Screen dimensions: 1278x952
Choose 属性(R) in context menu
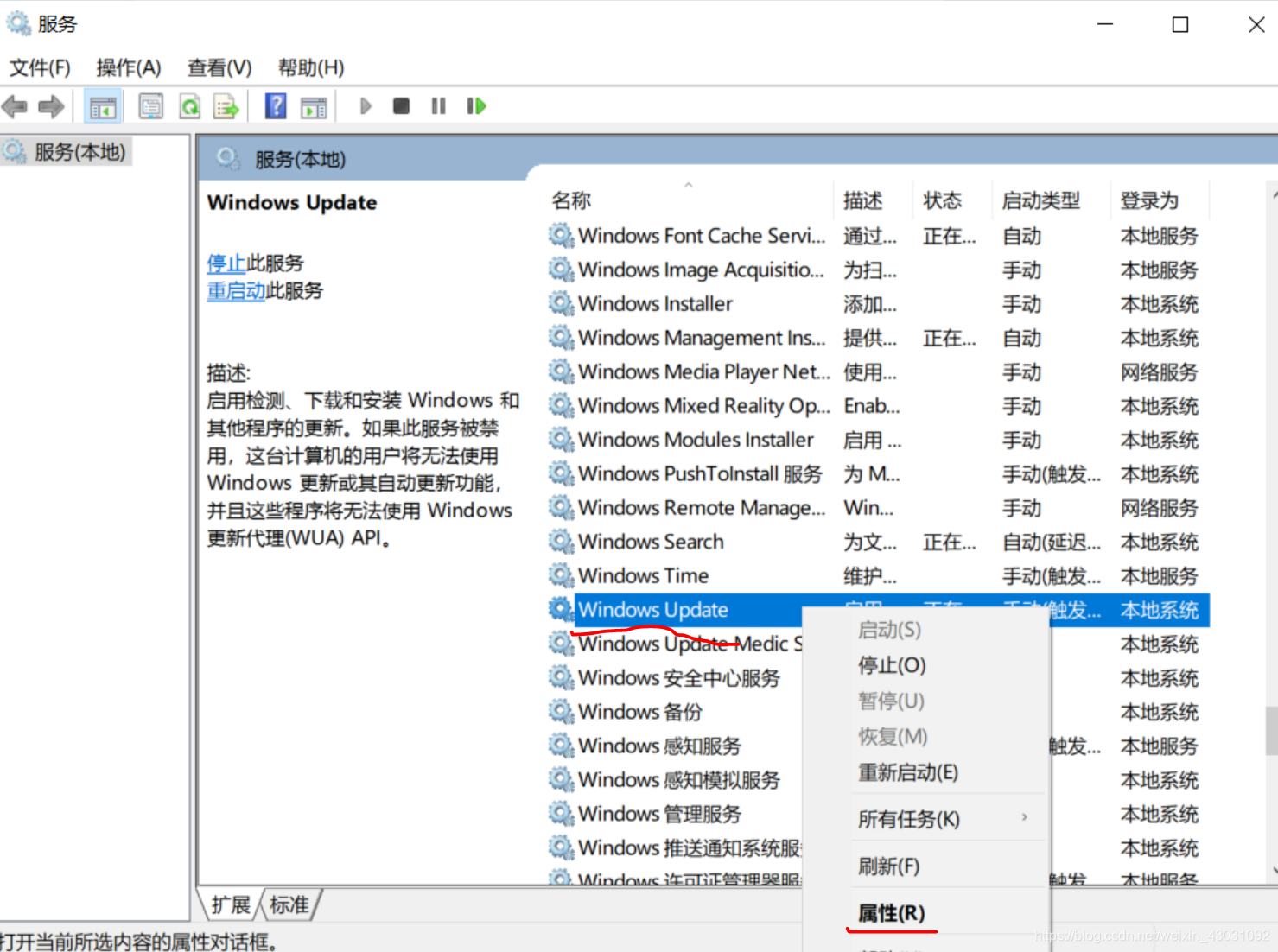tap(925, 913)
